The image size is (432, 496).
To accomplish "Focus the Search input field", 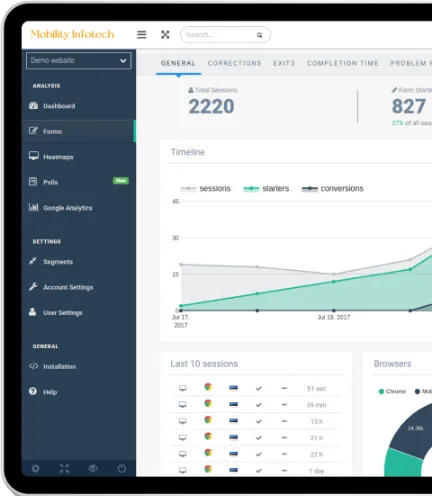I will click(x=225, y=35).
